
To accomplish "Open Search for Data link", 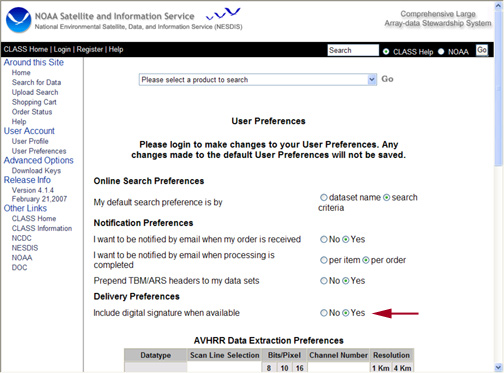I will (x=36, y=82).
